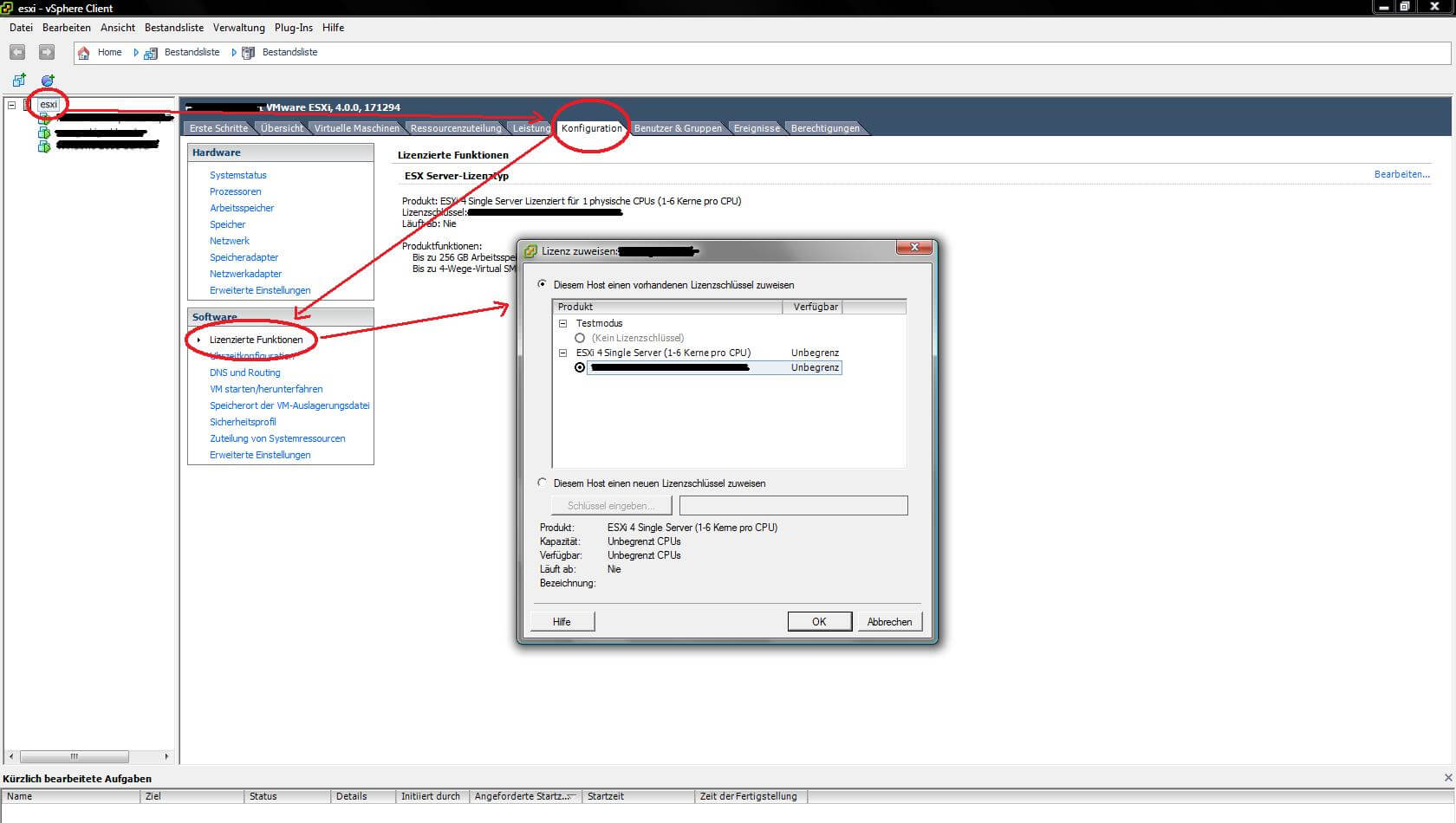The height and width of the screenshot is (823, 1456).
Task: Sort tasks by Status column header
Action: 287,796
